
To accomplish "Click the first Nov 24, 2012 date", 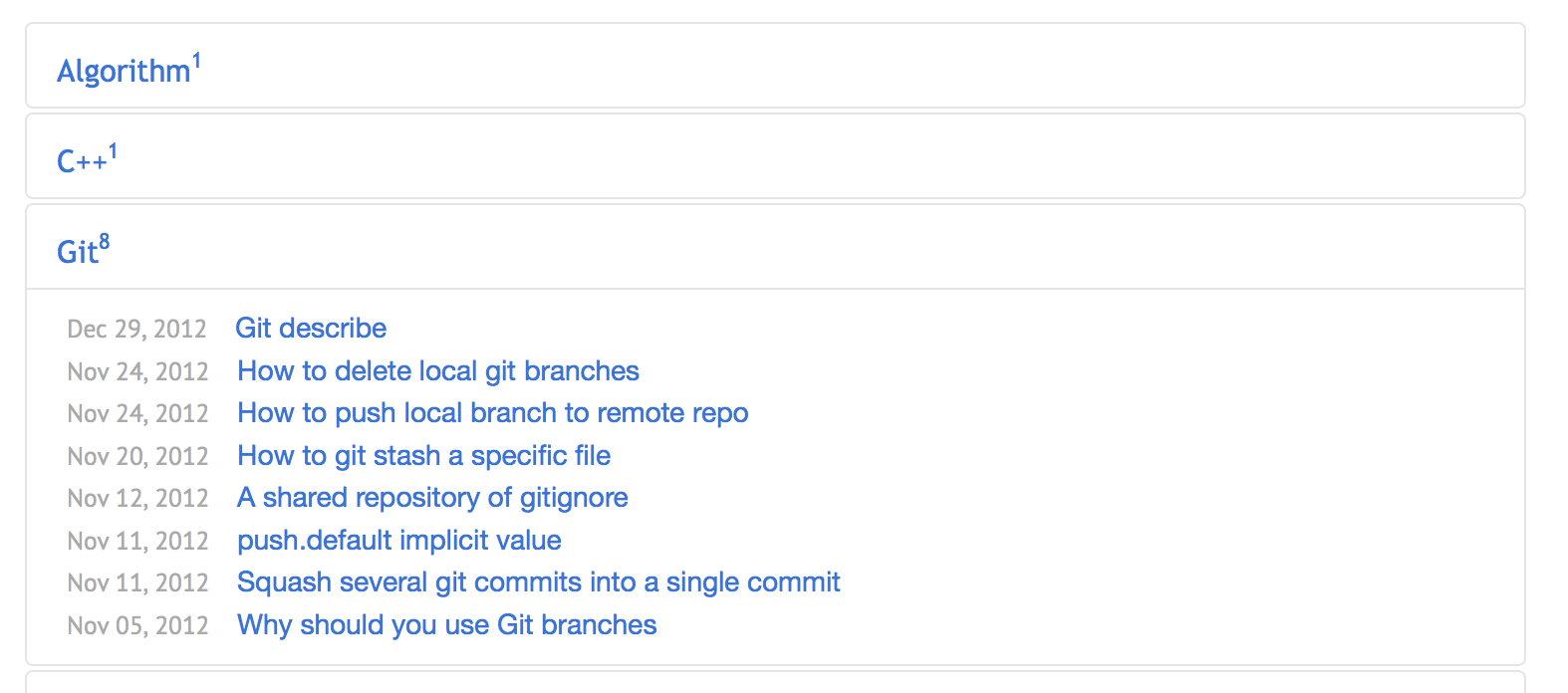I will click(x=137, y=371).
